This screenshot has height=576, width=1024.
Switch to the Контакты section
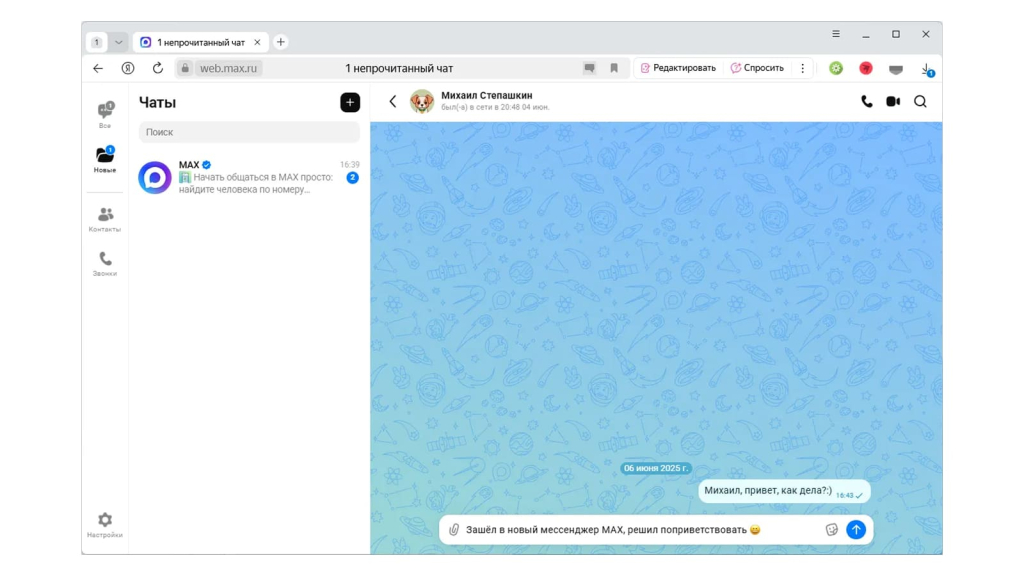point(105,220)
